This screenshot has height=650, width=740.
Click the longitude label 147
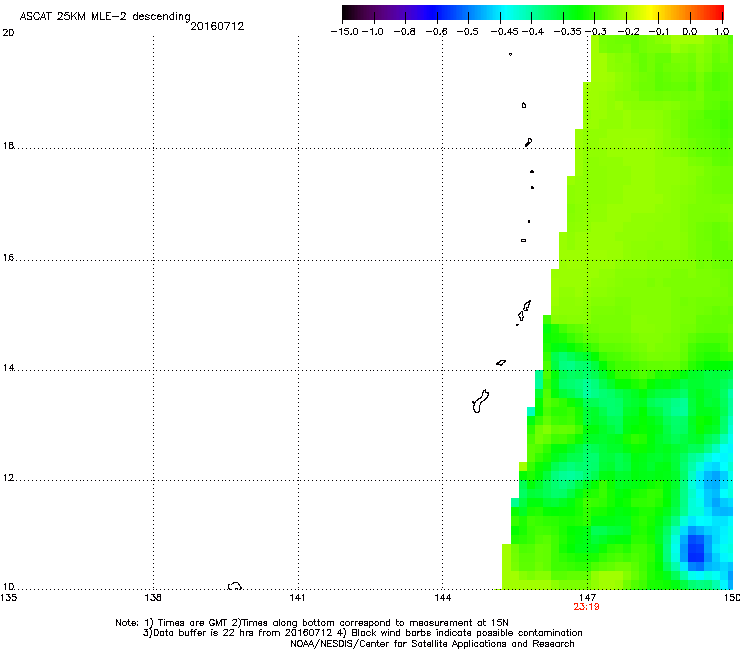pos(587,597)
